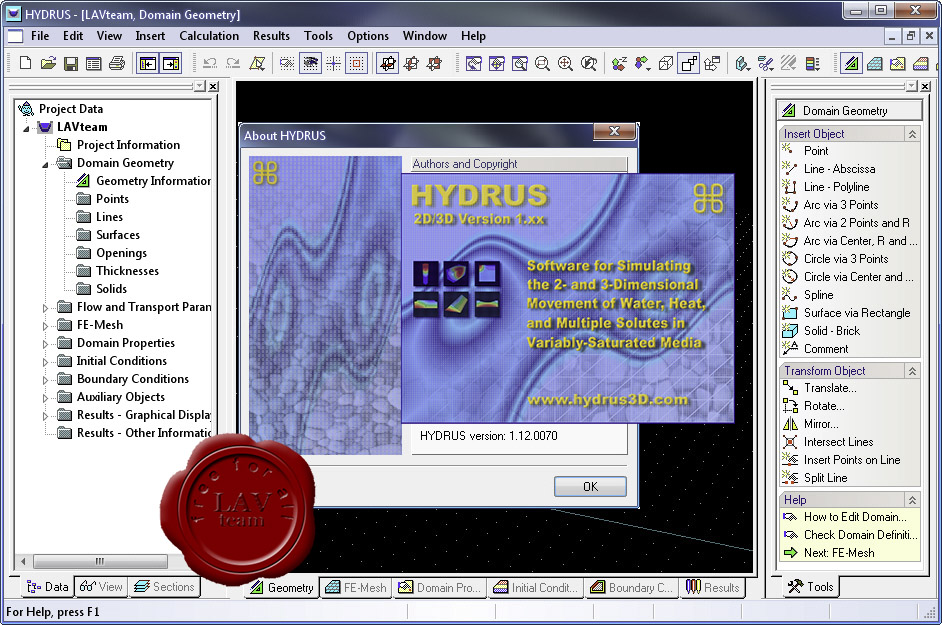Click the Undo toolbar arrow

(x=210, y=63)
